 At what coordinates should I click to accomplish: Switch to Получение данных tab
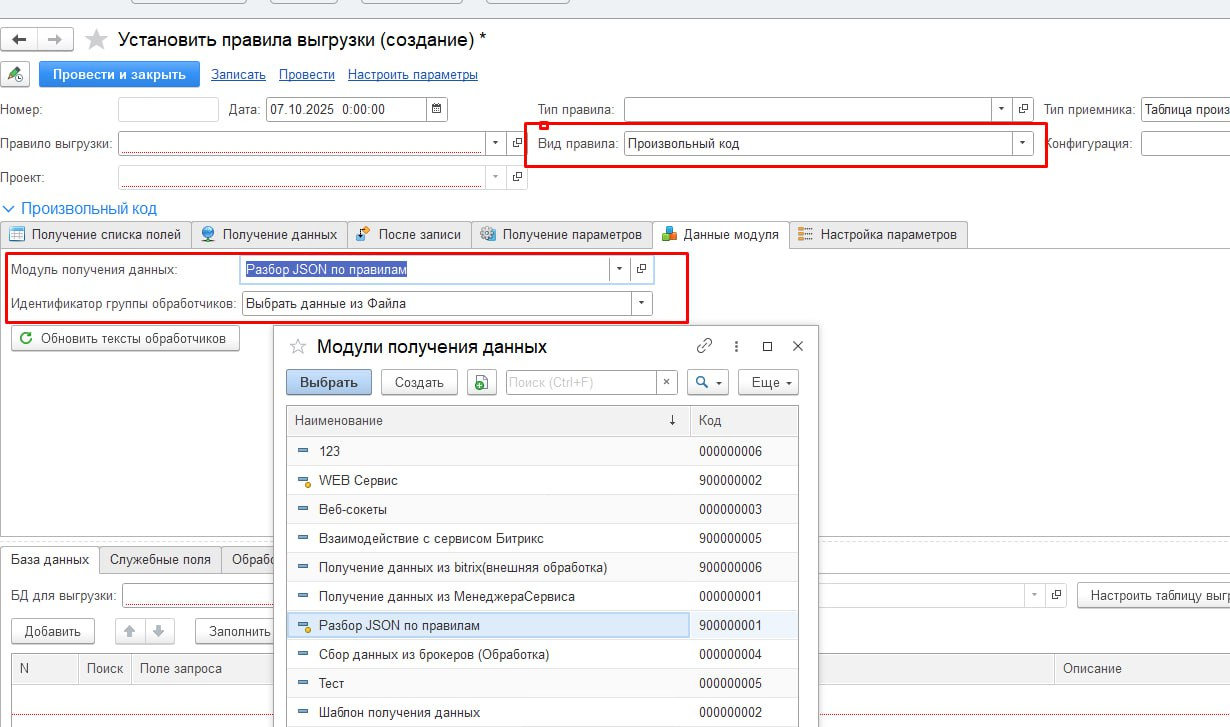coord(269,235)
